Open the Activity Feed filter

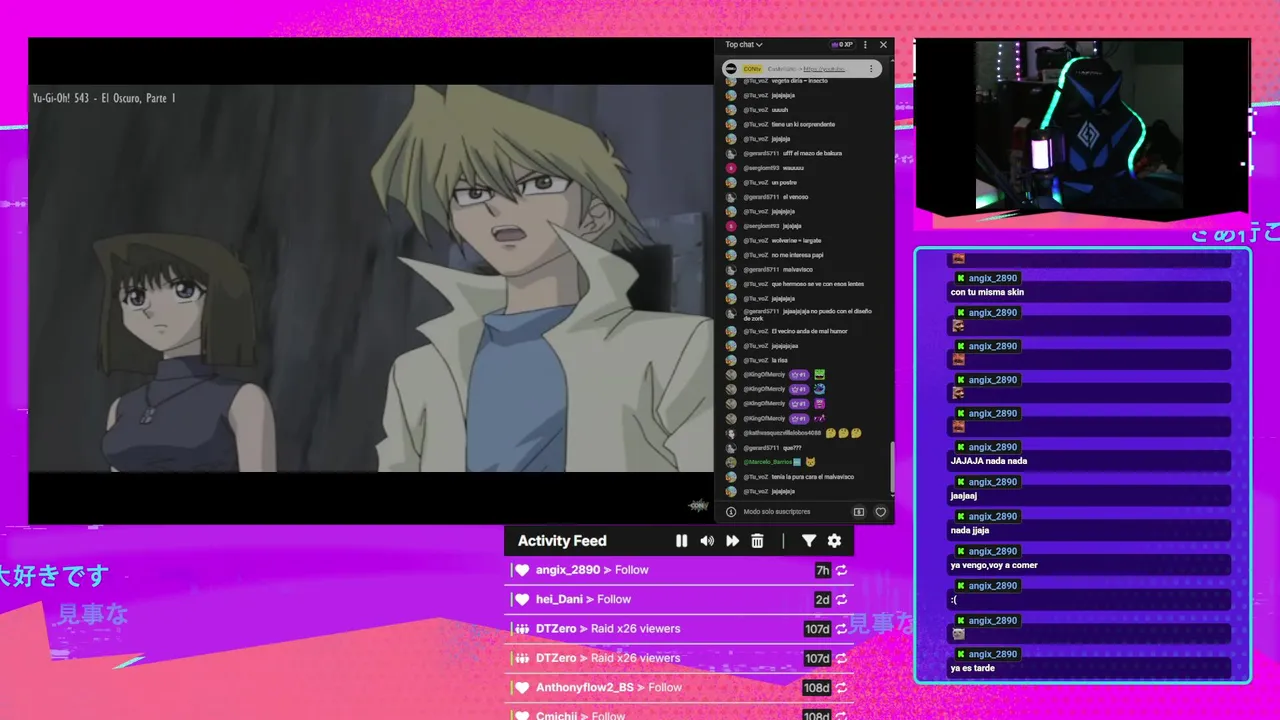tap(809, 541)
